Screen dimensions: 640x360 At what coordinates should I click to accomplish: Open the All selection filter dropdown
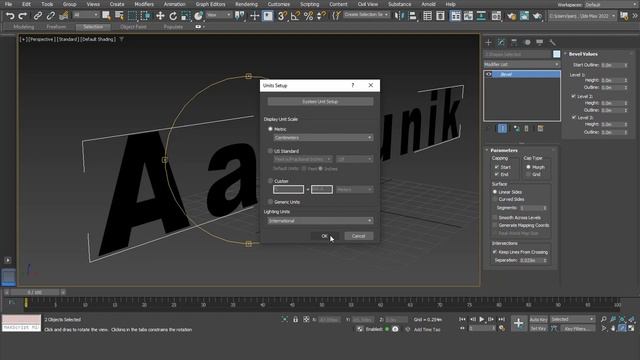(86, 15)
